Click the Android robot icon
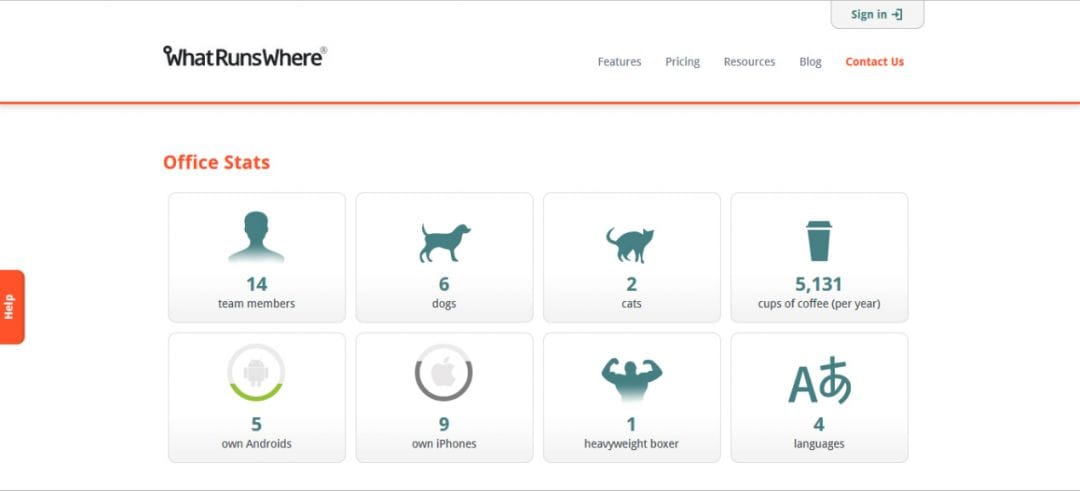1080x491 pixels. click(x=256, y=373)
